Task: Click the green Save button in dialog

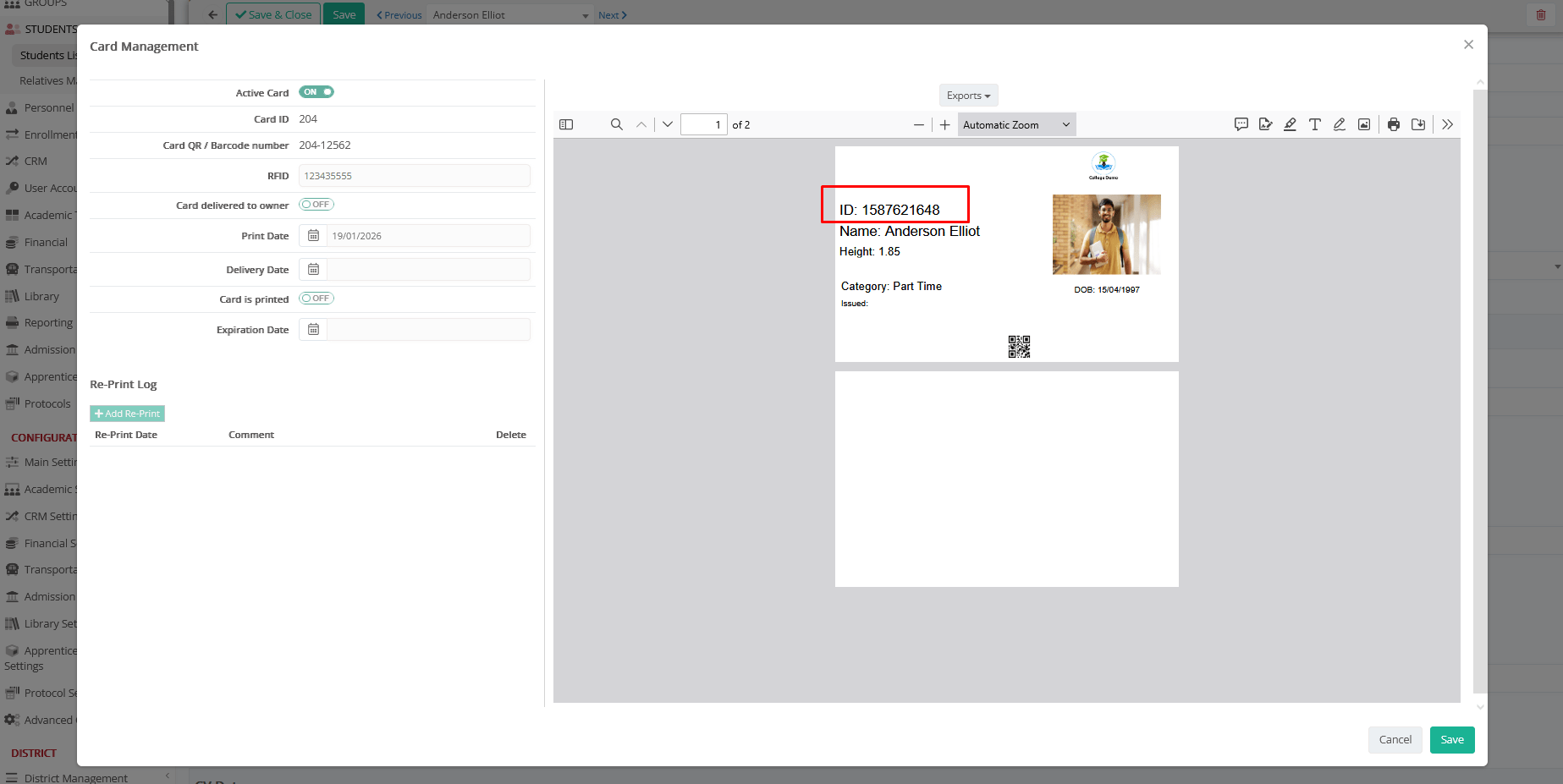Action: point(1451,739)
